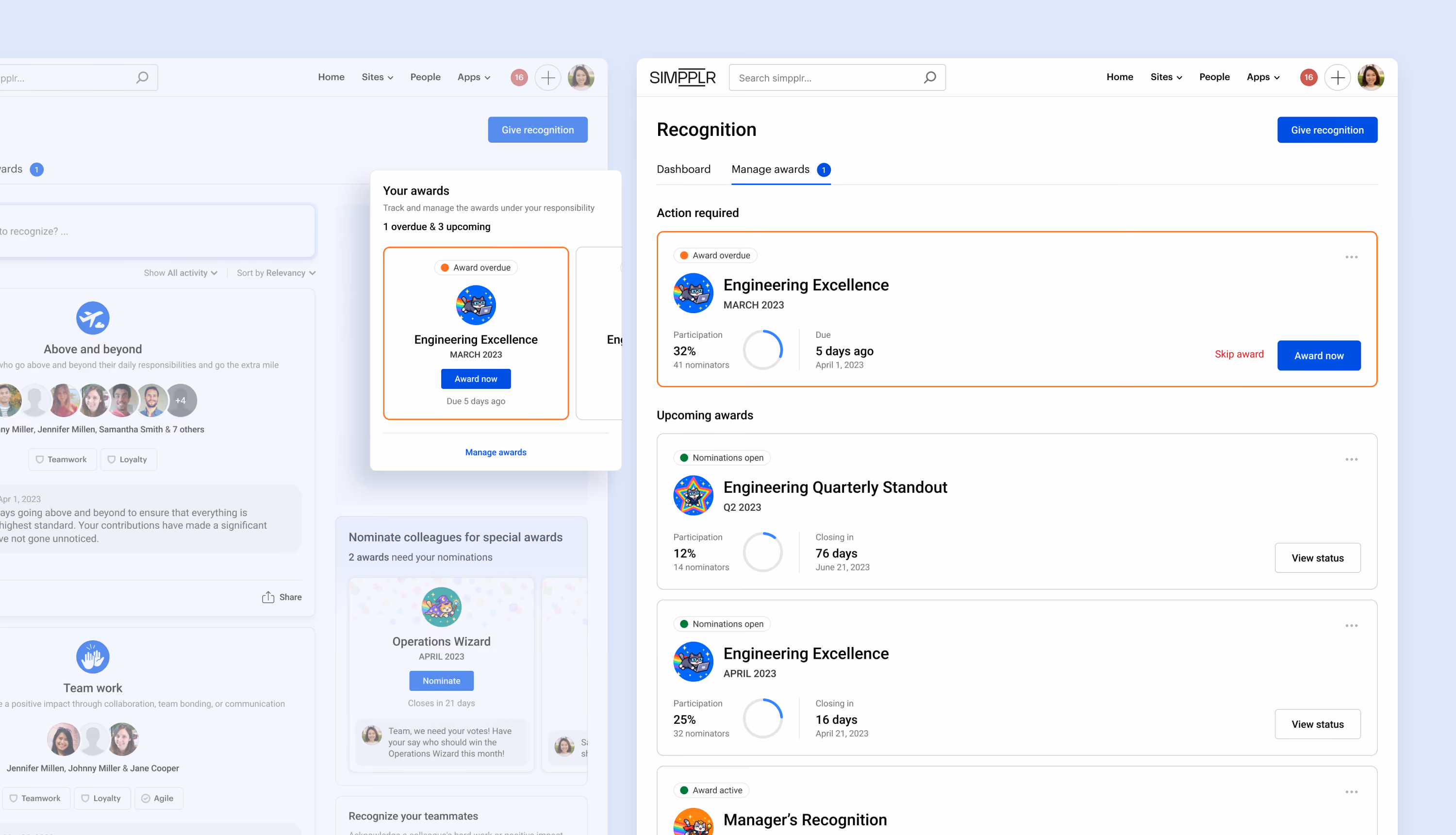Click Loyalty tag under Above and beyond

pyautogui.click(x=129, y=460)
